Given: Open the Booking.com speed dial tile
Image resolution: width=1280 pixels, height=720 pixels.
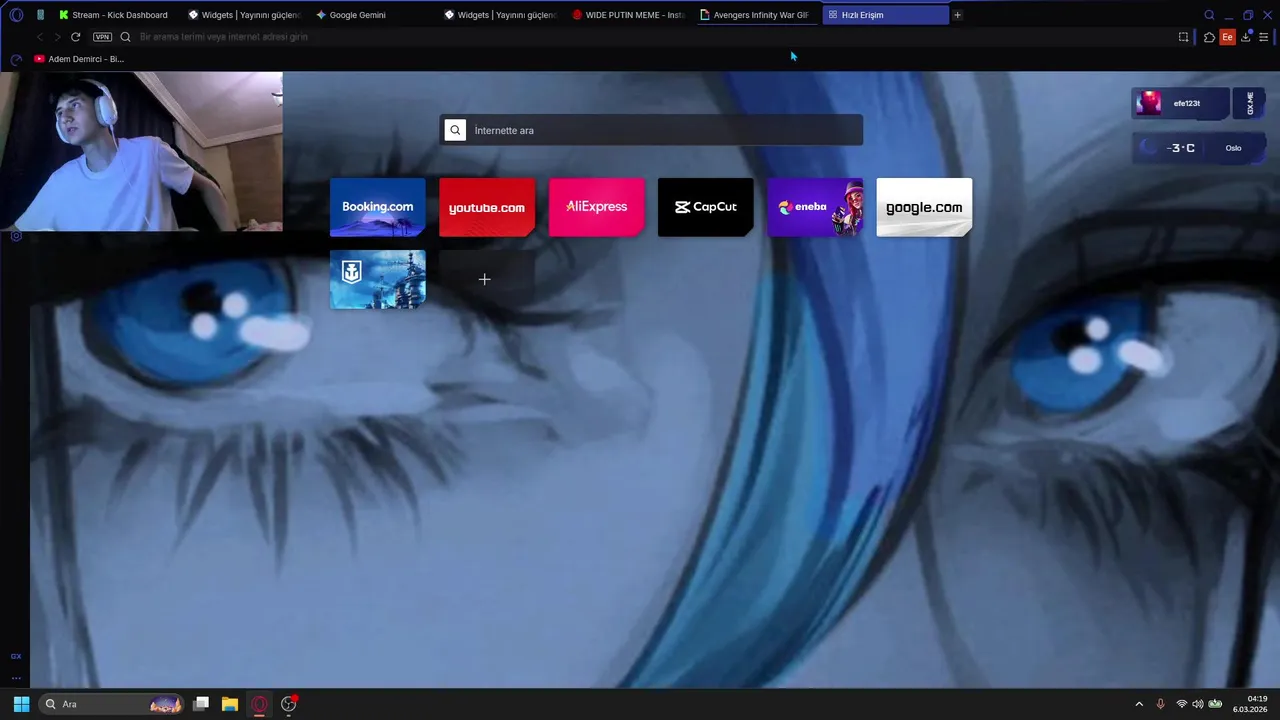Looking at the screenshot, I should point(377,207).
